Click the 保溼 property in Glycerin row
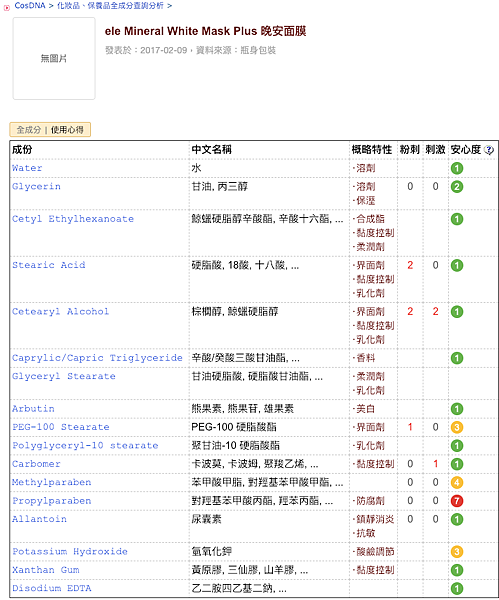499x600 pixels. point(365,201)
